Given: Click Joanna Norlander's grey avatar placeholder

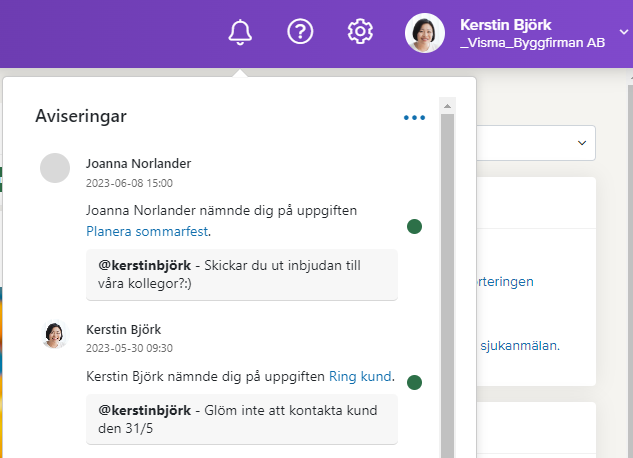Looking at the screenshot, I should pyautogui.click(x=55, y=168).
